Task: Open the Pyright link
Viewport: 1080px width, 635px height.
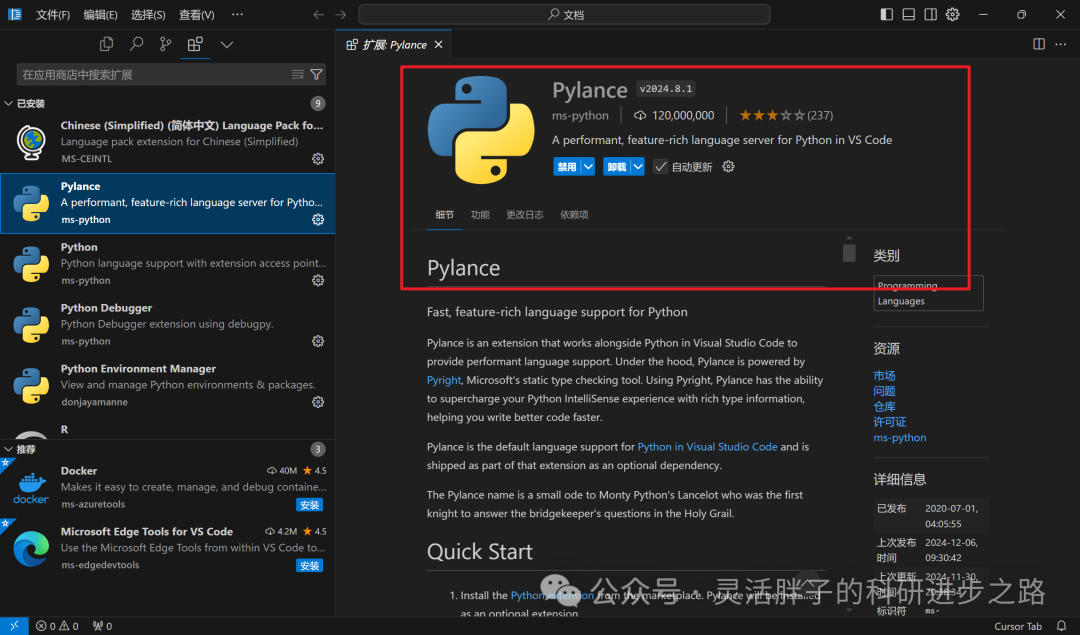Action: click(444, 380)
